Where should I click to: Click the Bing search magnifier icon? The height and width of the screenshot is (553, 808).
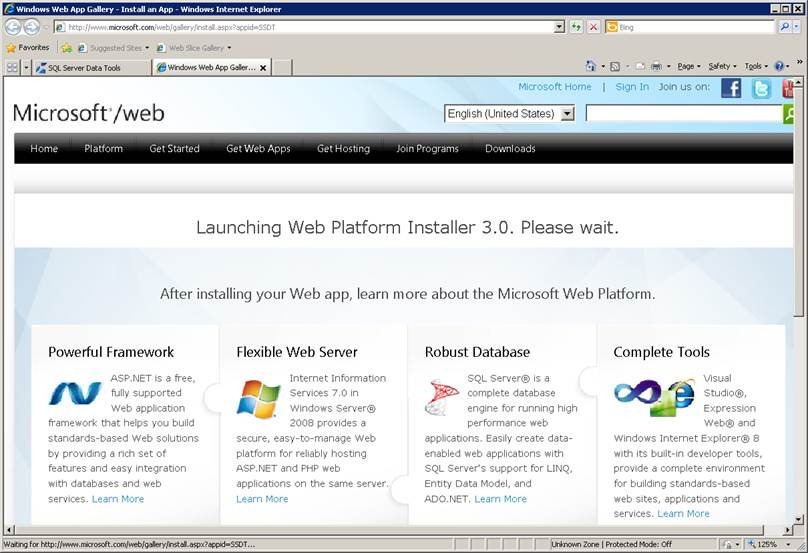click(x=784, y=26)
